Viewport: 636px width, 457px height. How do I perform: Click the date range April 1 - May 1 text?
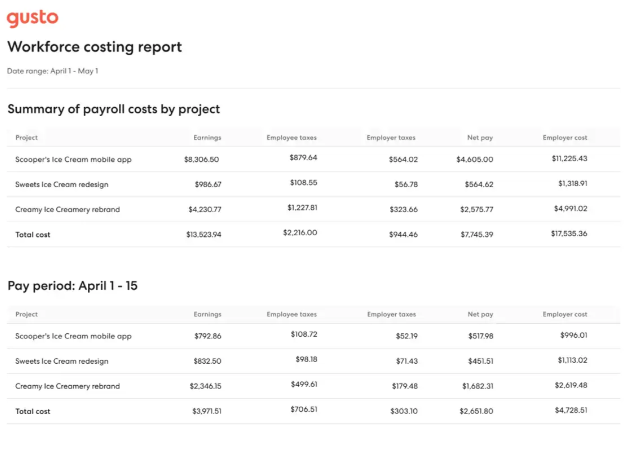point(52,71)
